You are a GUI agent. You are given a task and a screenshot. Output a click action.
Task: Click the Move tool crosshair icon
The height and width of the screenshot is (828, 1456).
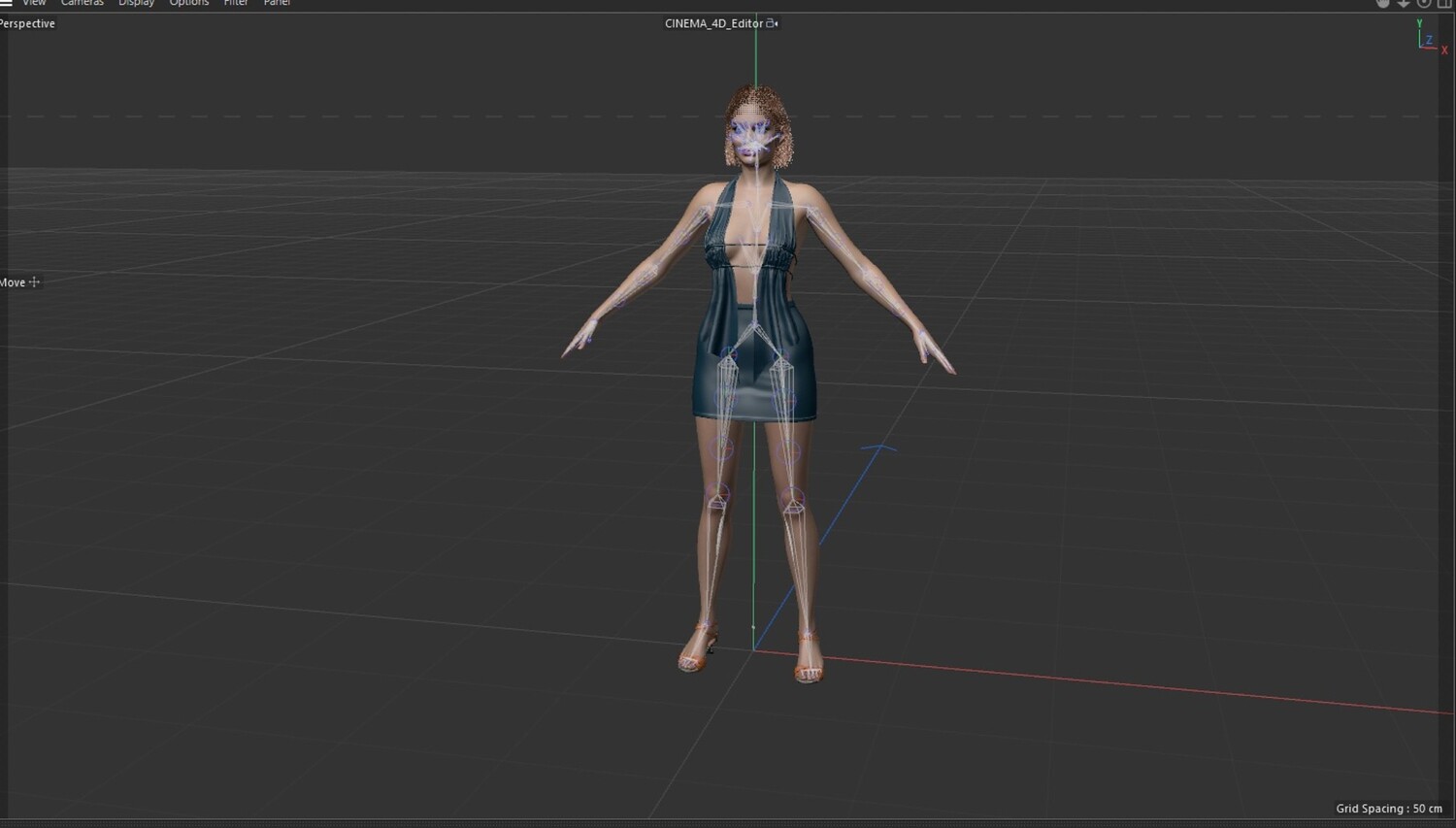click(34, 282)
